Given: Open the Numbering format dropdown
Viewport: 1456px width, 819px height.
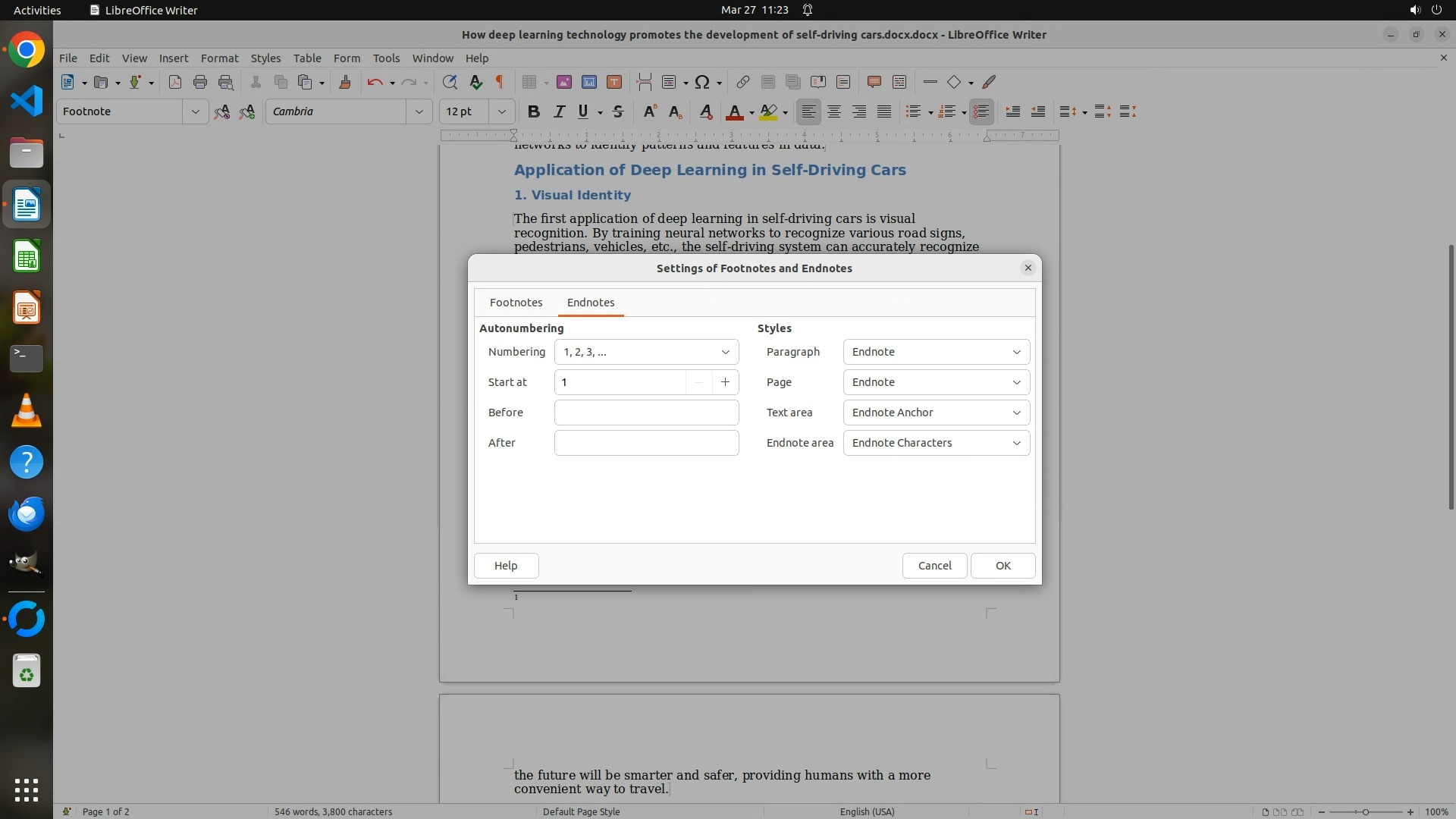Looking at the screenshot, I should point(646,352).
